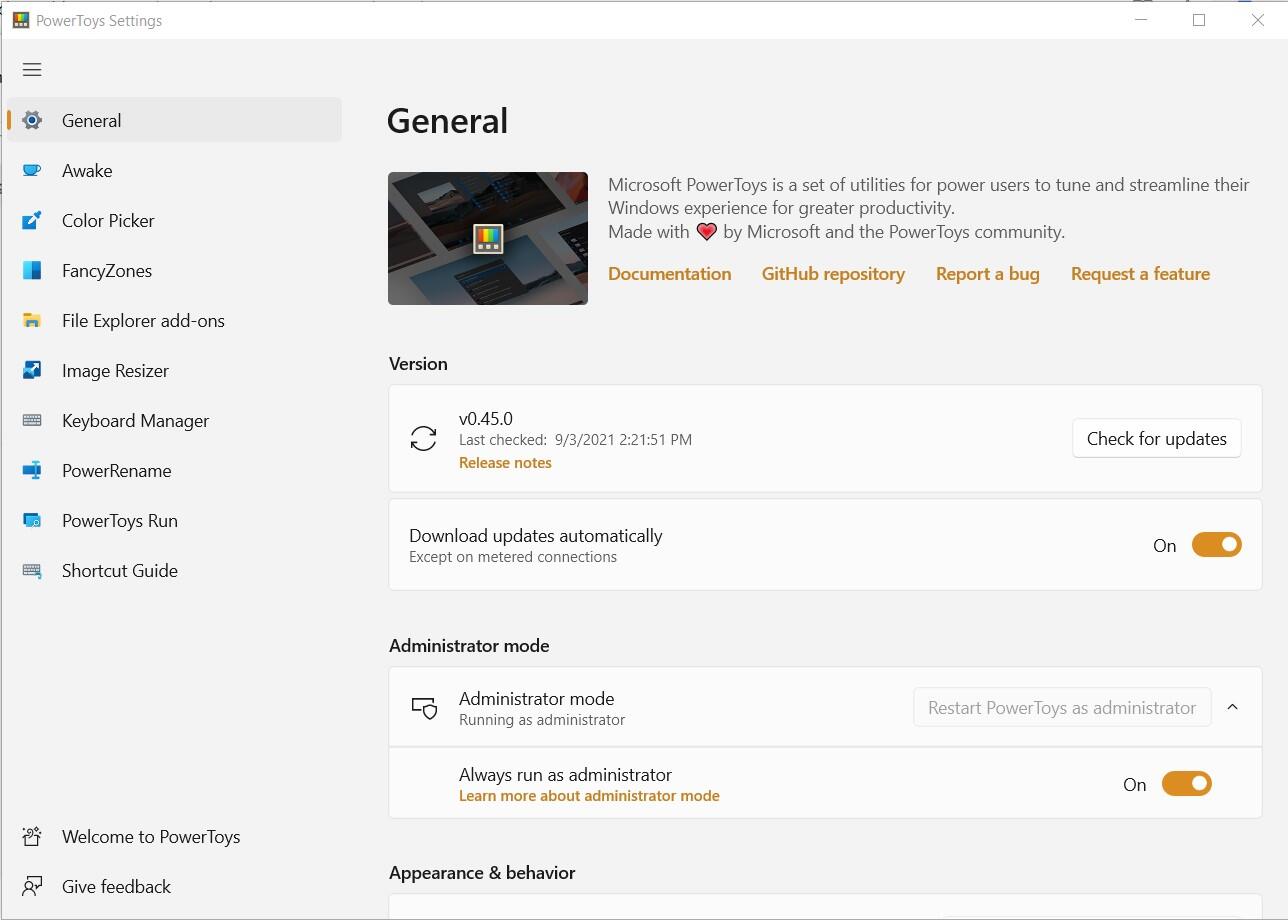Screen dimensions: 1288x920
Task: Click the Running as administrator status text
Action: [x=542, y=720]
